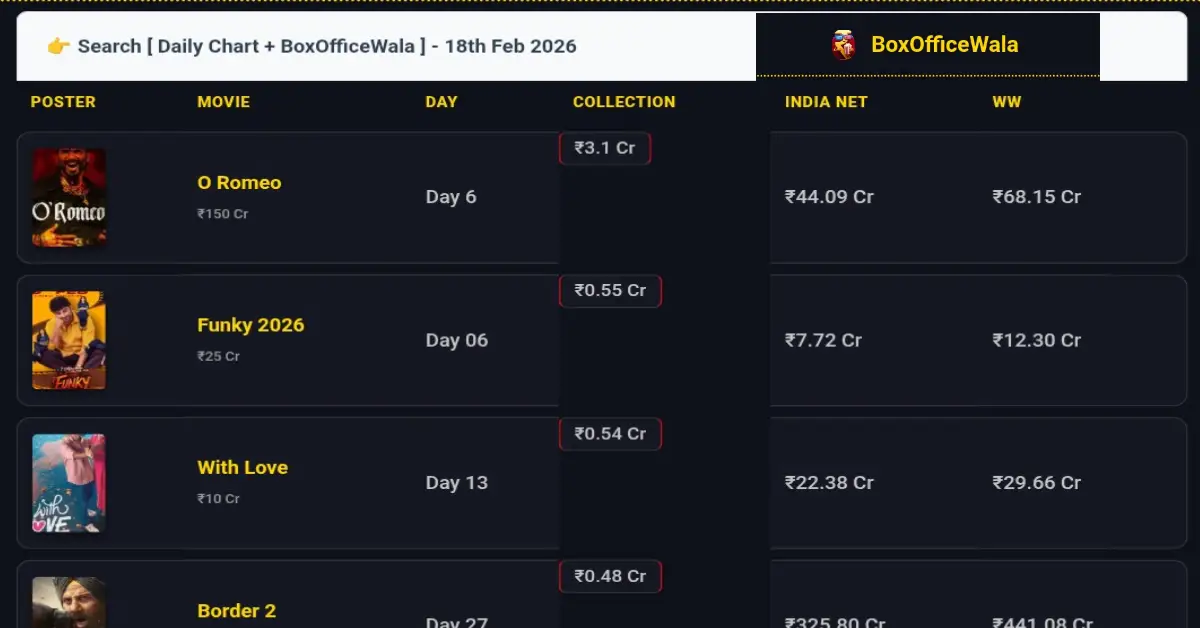The width and height of the screenshot is (1200, 628).
Task: Open the With Love movie link
Action: (242, 467)
